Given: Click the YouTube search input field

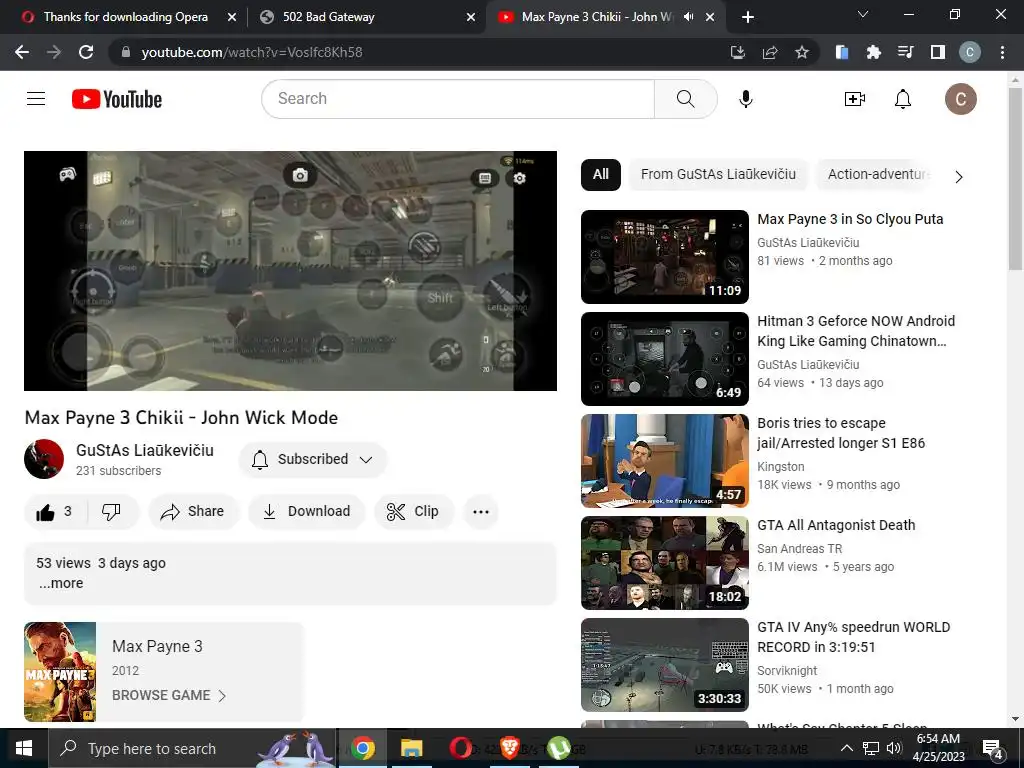Looking at the screenshot, I should [x=458, y=99].
